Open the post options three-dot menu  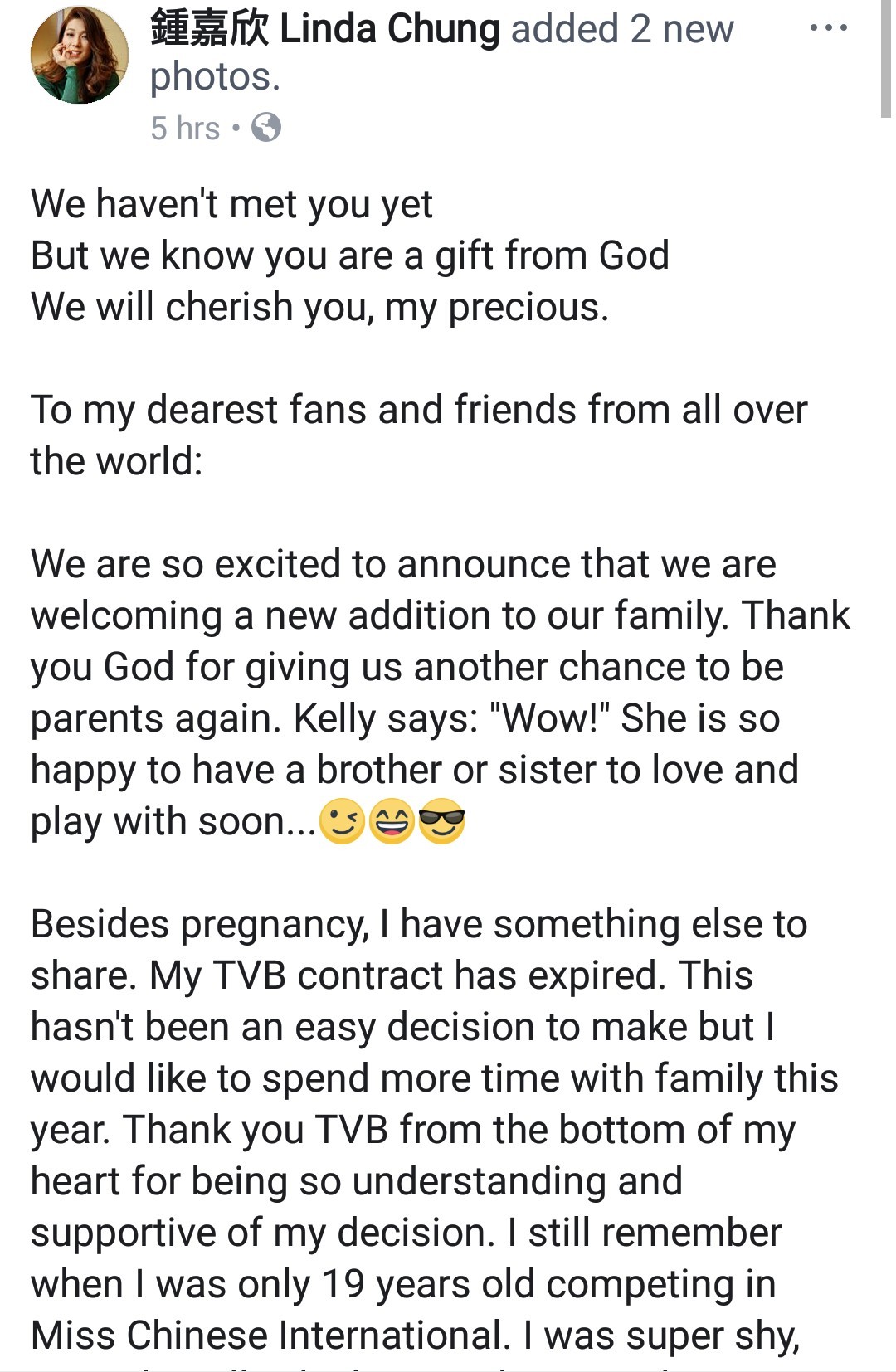(x=828, y=28)
